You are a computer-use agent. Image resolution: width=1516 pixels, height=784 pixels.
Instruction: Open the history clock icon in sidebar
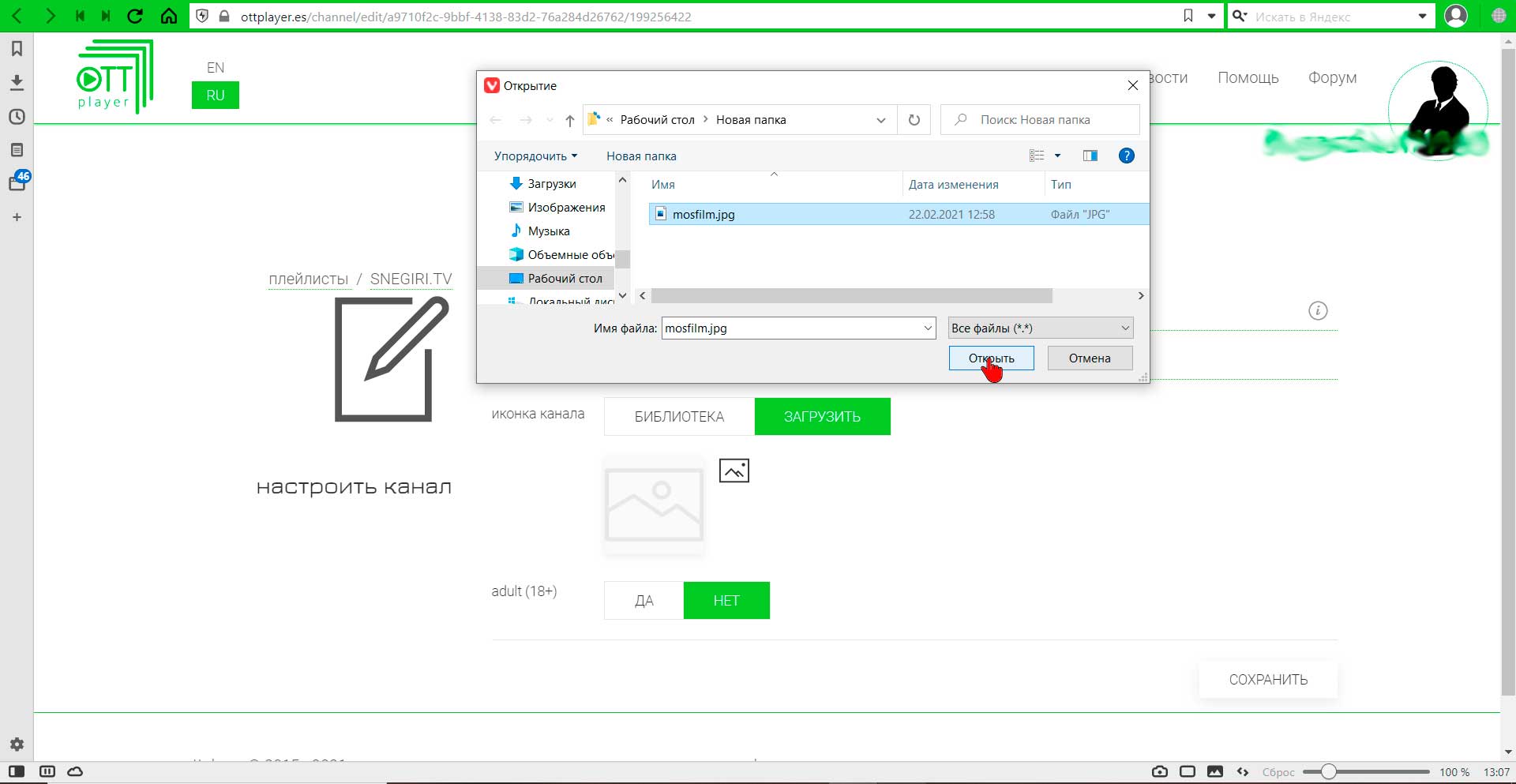(x=17, y=116)
